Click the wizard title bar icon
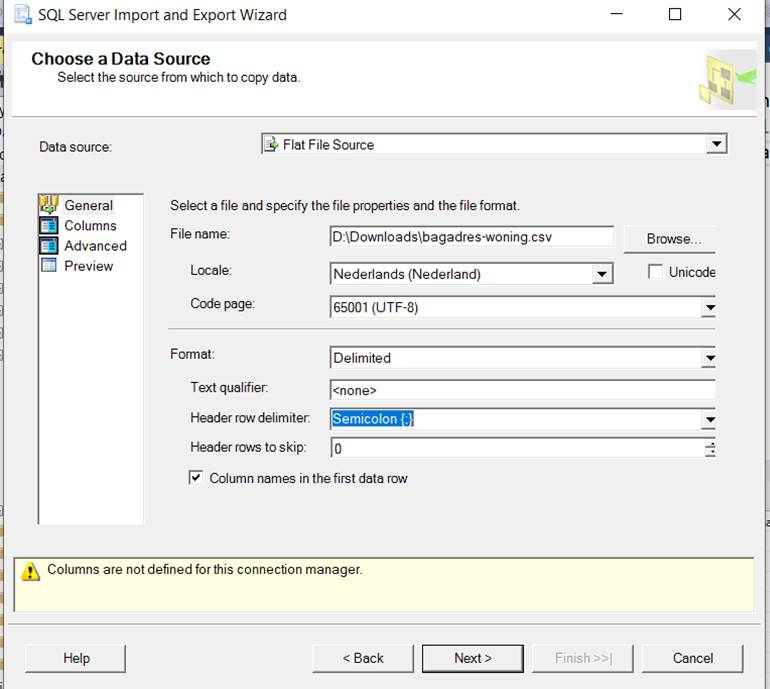The height and width of the screenshot is (689, 770). click(23, 15)
